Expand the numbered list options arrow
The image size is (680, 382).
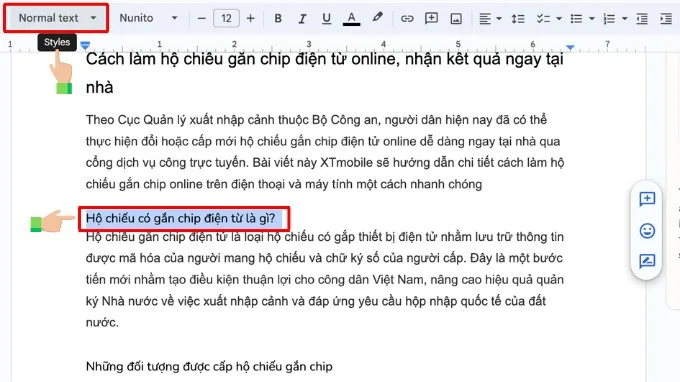pyautogui.click(x=624, y=18)
